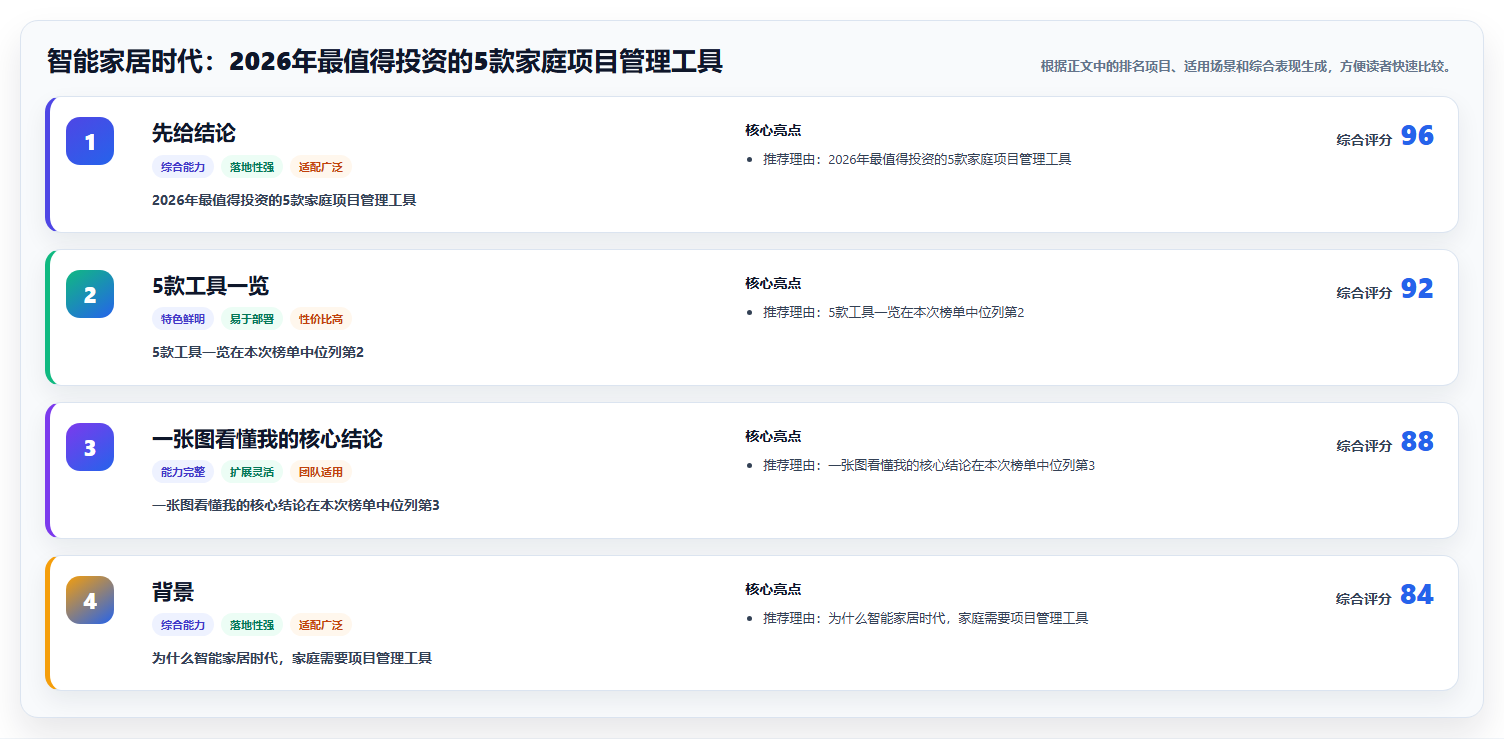Select the page title about 2026年家庭项目管理工具

[x=385, y=62]
